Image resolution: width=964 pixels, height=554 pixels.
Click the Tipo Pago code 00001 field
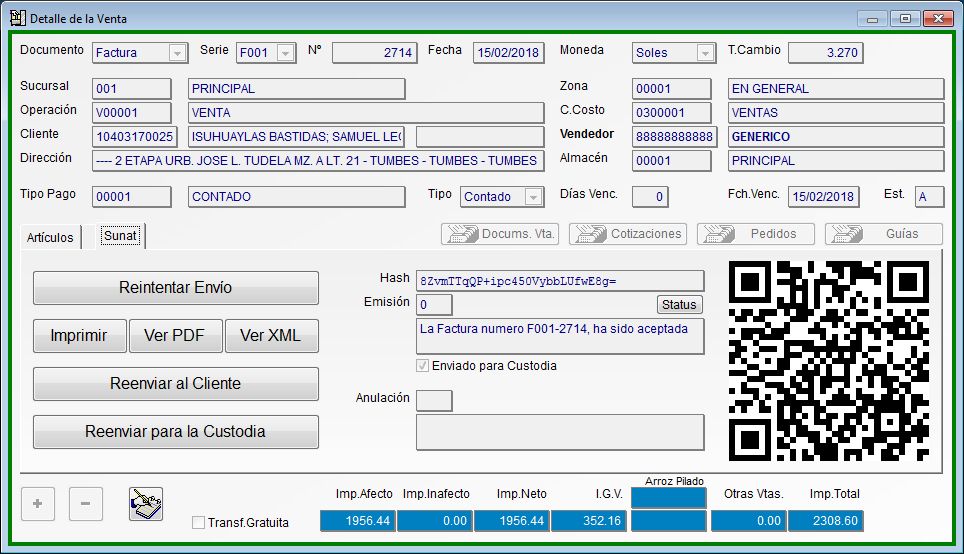[x=132, y=197]
